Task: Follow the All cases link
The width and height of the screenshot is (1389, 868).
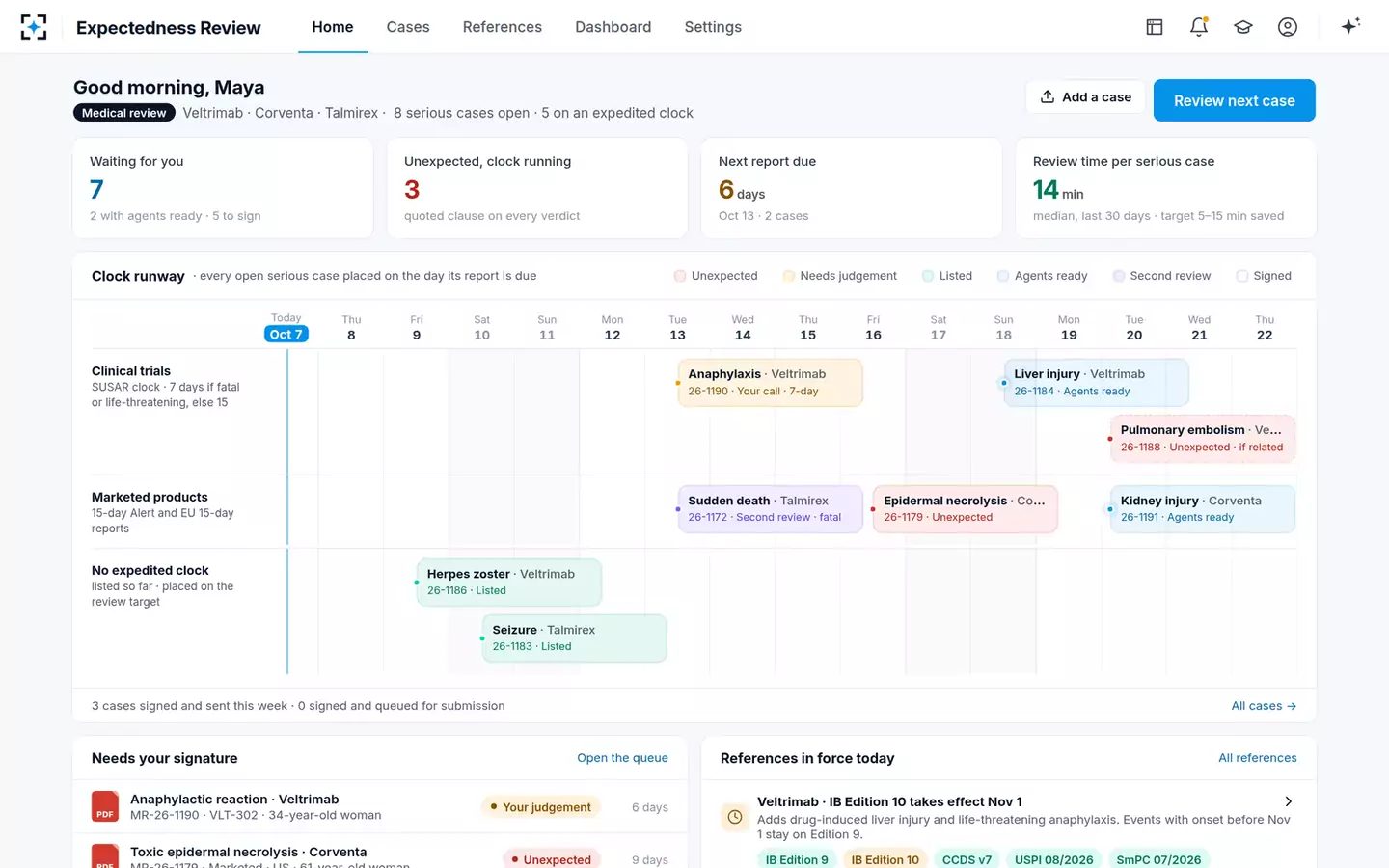Action: [x=1264, y=706]
